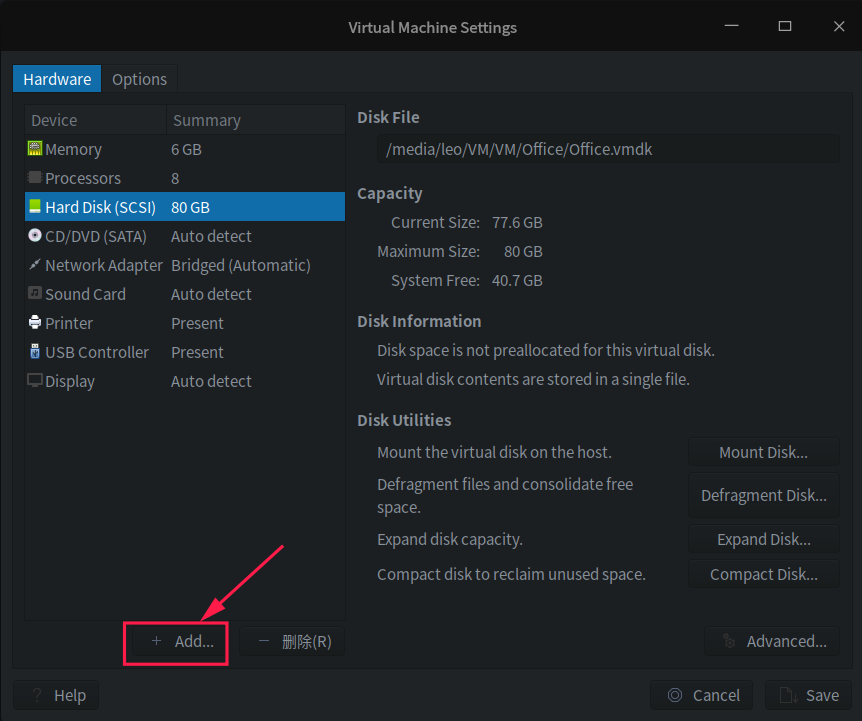
Task: Select the CD/DVD (SATA) device icon
Action: coord(34,236)
